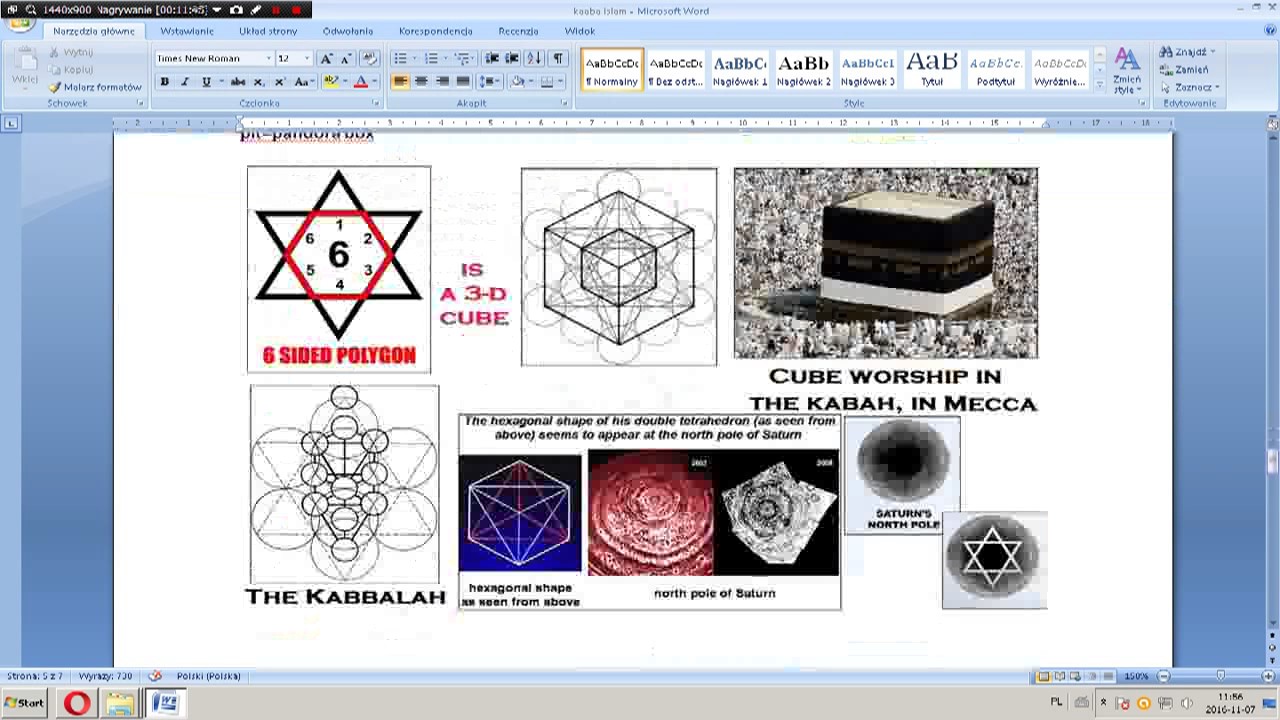1280x720 pixels.
Task: Apply the Podtytuł style
Action: pos(995,70)
